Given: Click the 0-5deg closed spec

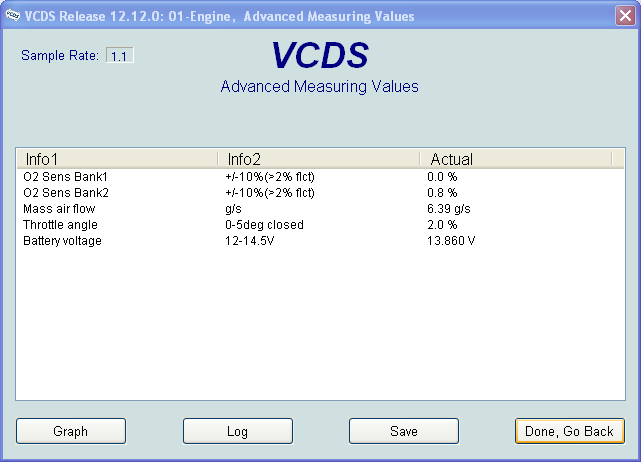Looking at the screenshot, I should tap(264, 224).
